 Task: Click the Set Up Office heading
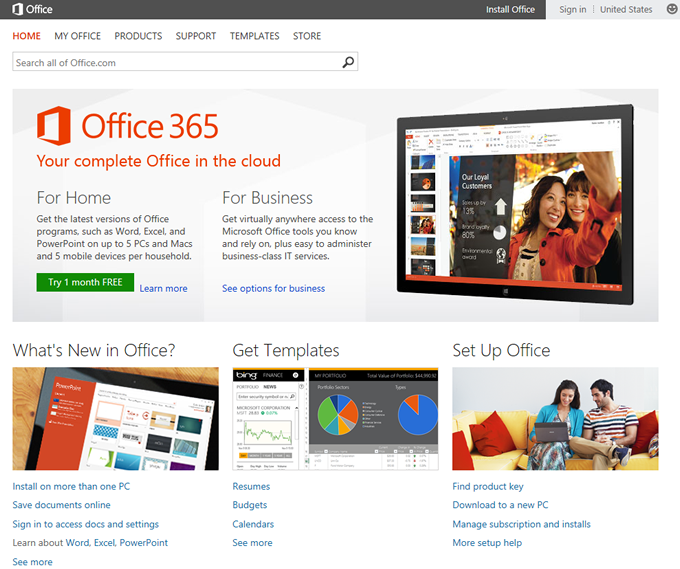(501, 350)
